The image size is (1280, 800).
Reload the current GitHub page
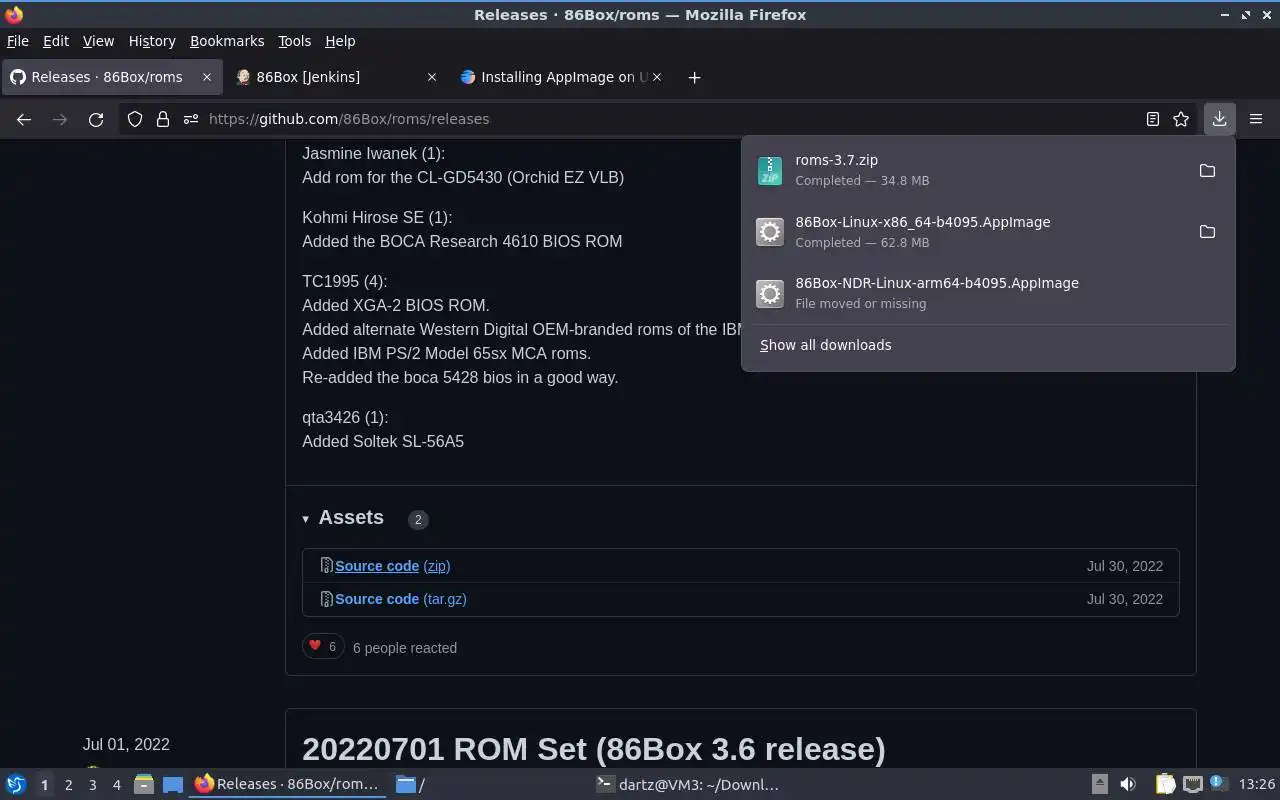[96, 119]
